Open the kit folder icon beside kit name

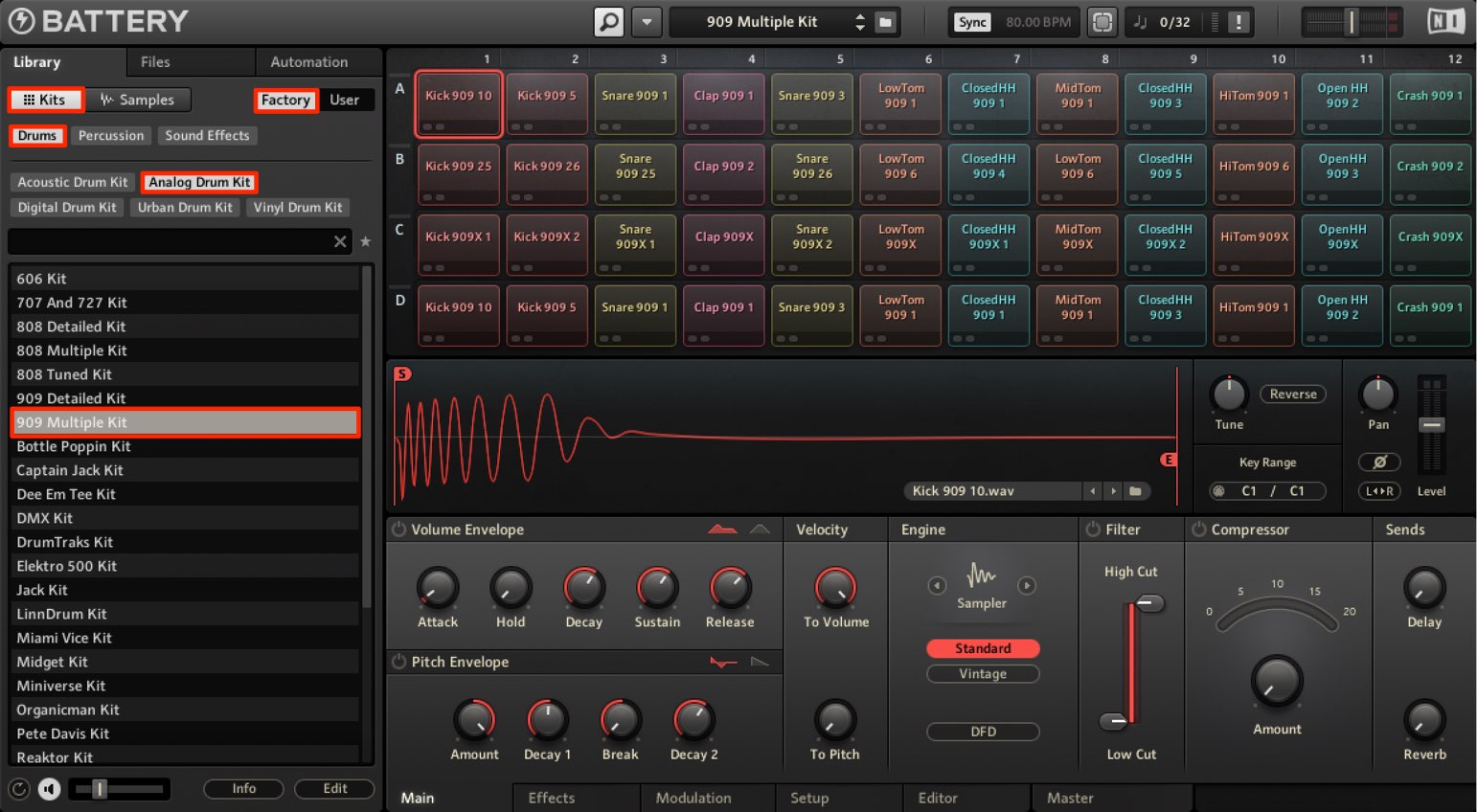point(886,21)
